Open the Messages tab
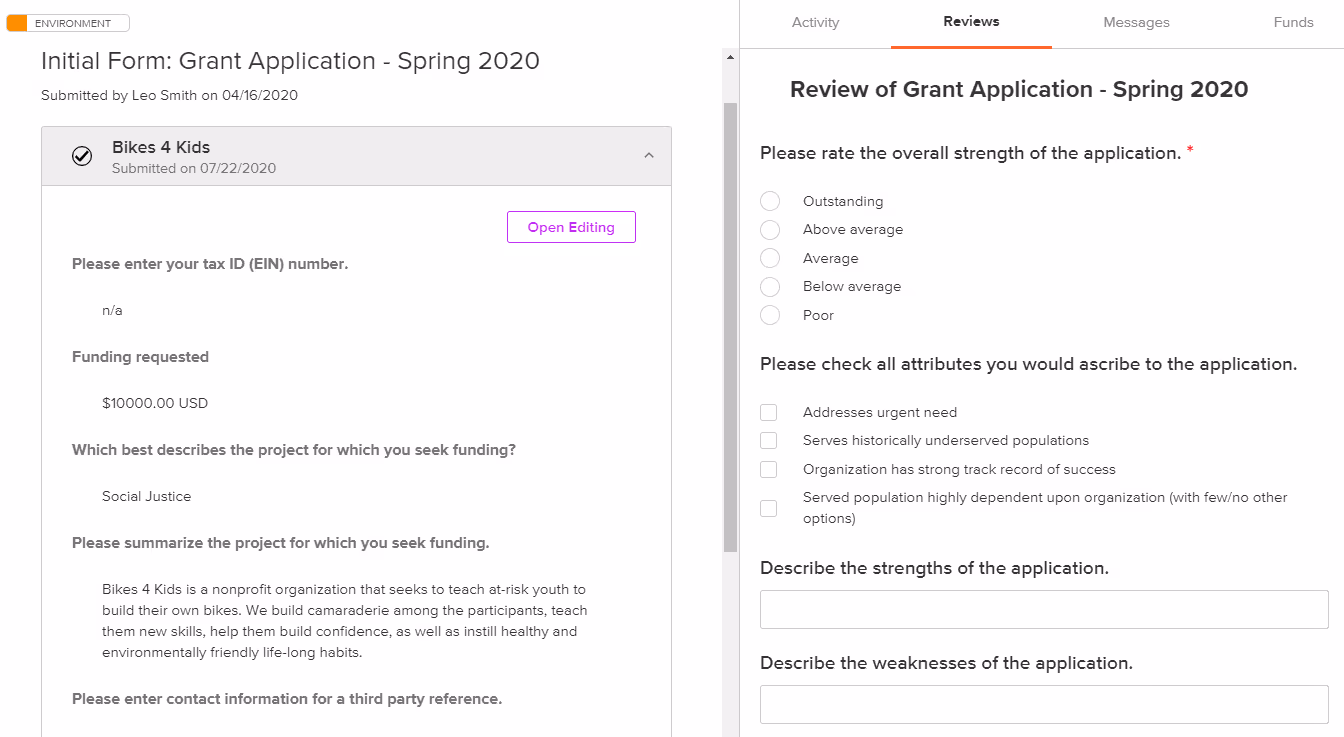 pos(1136,22)
